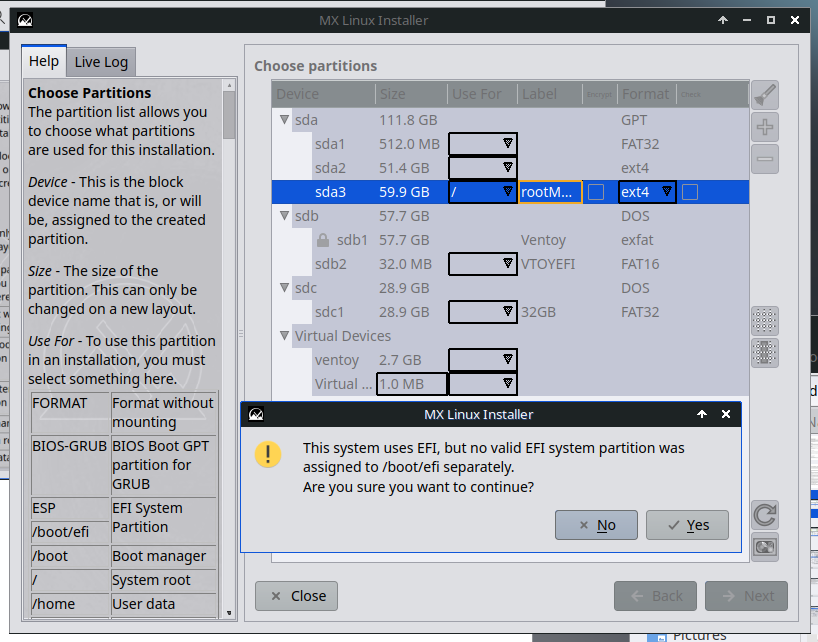The height and width of the screenshot is (642, 818).
Task: Click the lower dotted grid layout icon
Action: click(765, 353)
